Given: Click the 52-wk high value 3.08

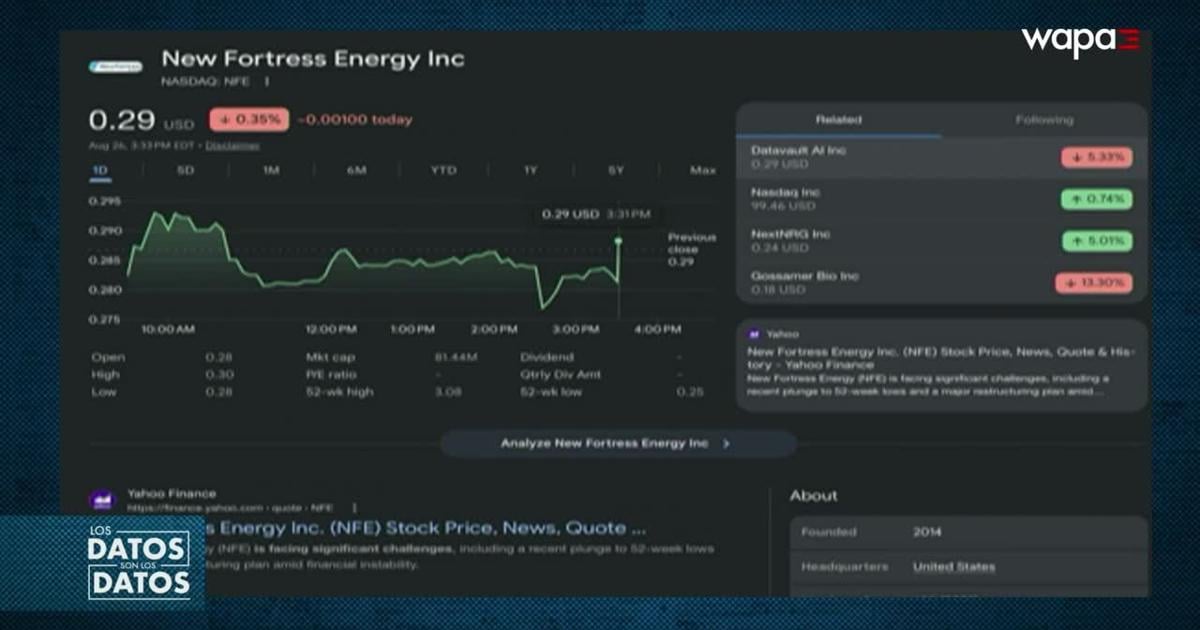Looking at the screenshot, I should 448,392.
